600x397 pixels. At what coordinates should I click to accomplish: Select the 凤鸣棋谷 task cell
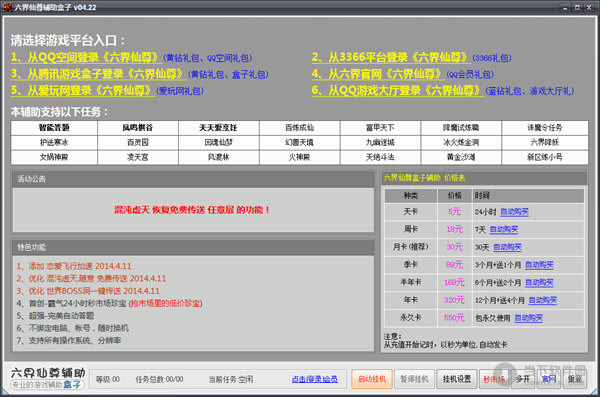click(x=138, y=127)
